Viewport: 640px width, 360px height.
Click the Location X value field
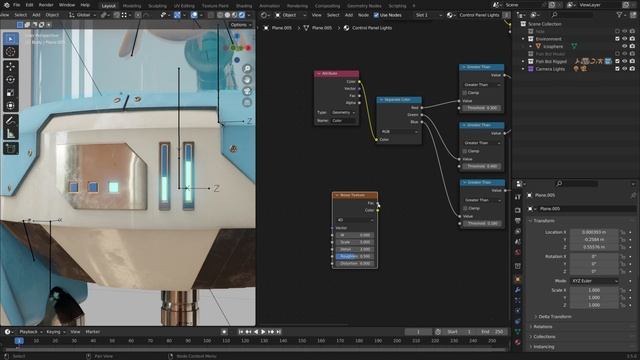pos(594,232)
